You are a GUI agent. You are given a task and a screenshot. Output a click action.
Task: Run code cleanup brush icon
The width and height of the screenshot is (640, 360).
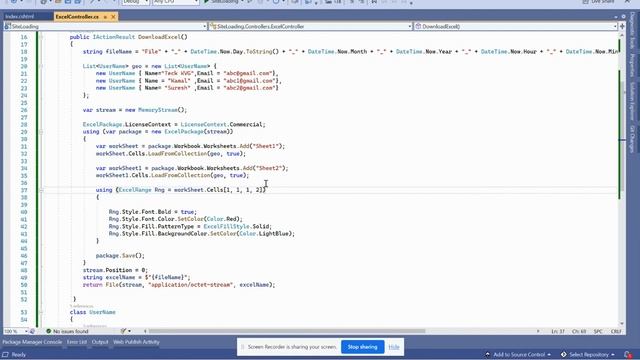click(123, 331)
